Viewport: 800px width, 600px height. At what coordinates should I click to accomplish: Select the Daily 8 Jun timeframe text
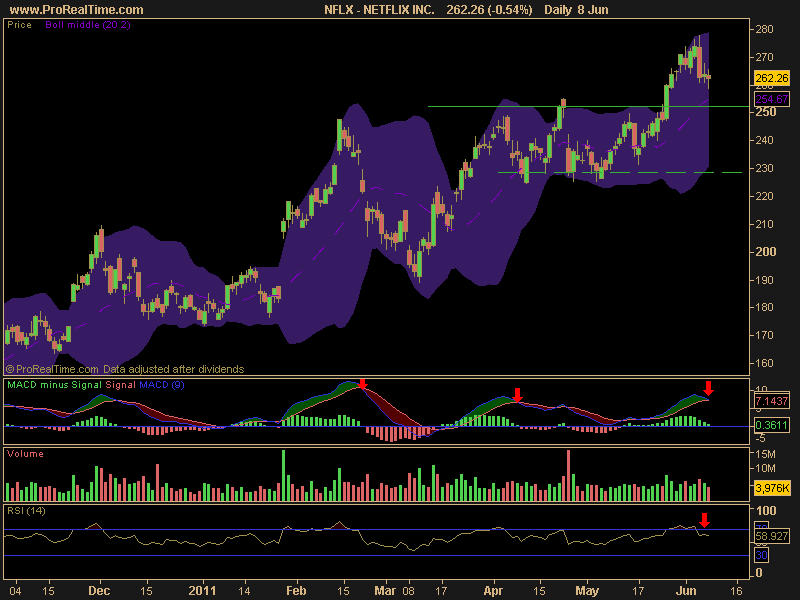tap(576, 10)
